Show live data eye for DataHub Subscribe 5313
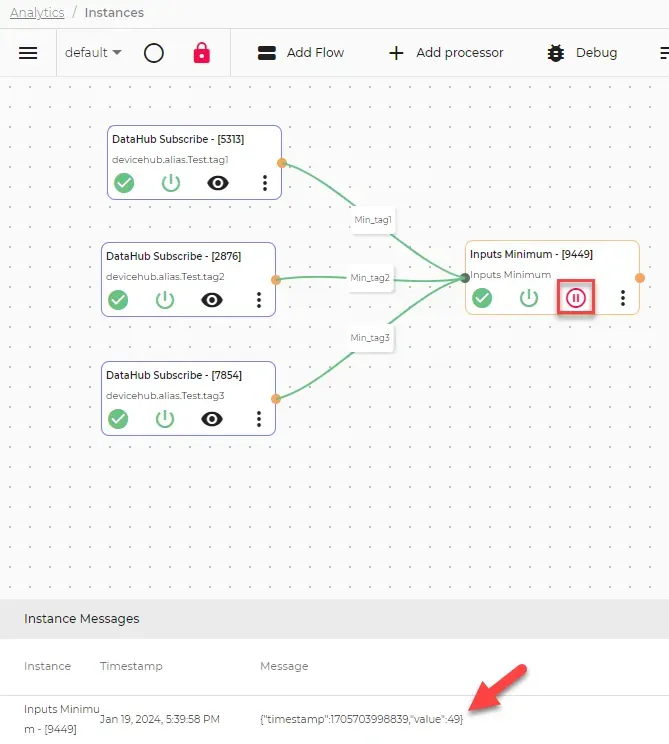 click(x=218, y=183)
